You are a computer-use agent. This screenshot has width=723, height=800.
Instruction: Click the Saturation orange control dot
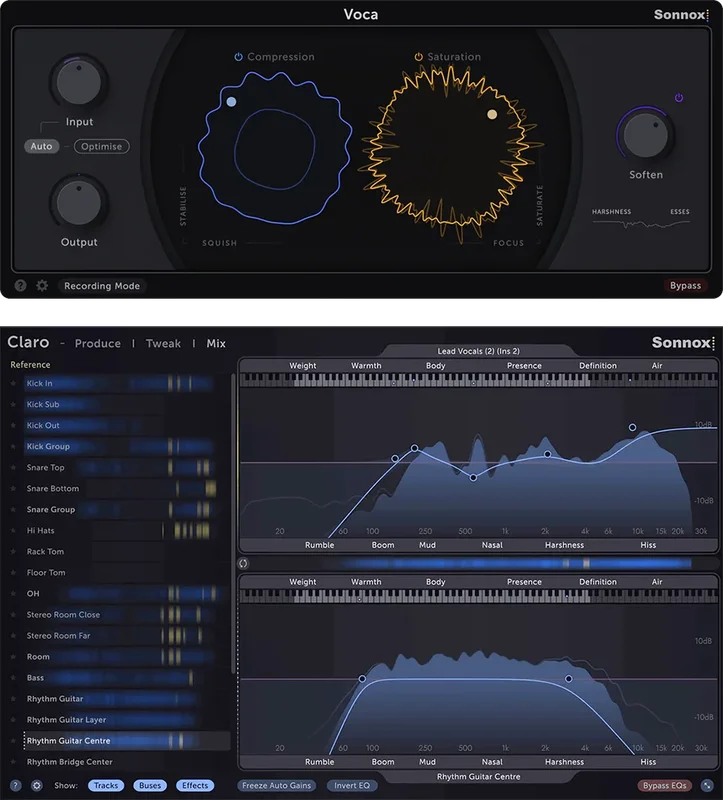[492, 114]
